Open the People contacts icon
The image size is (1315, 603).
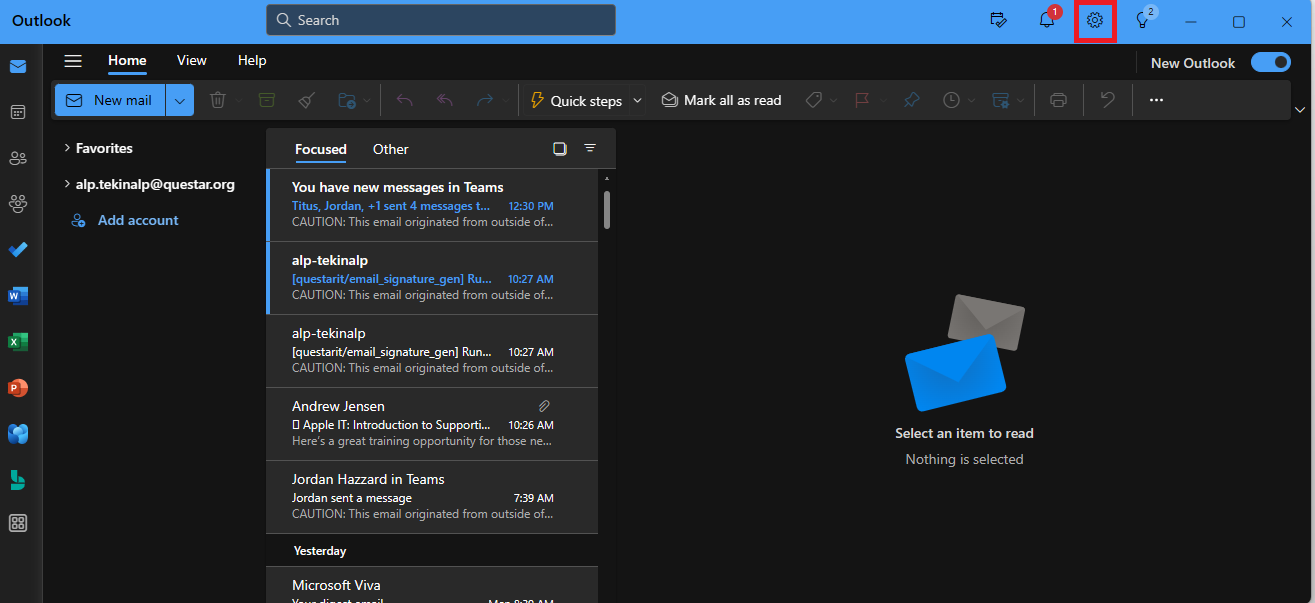pos(18,158)
